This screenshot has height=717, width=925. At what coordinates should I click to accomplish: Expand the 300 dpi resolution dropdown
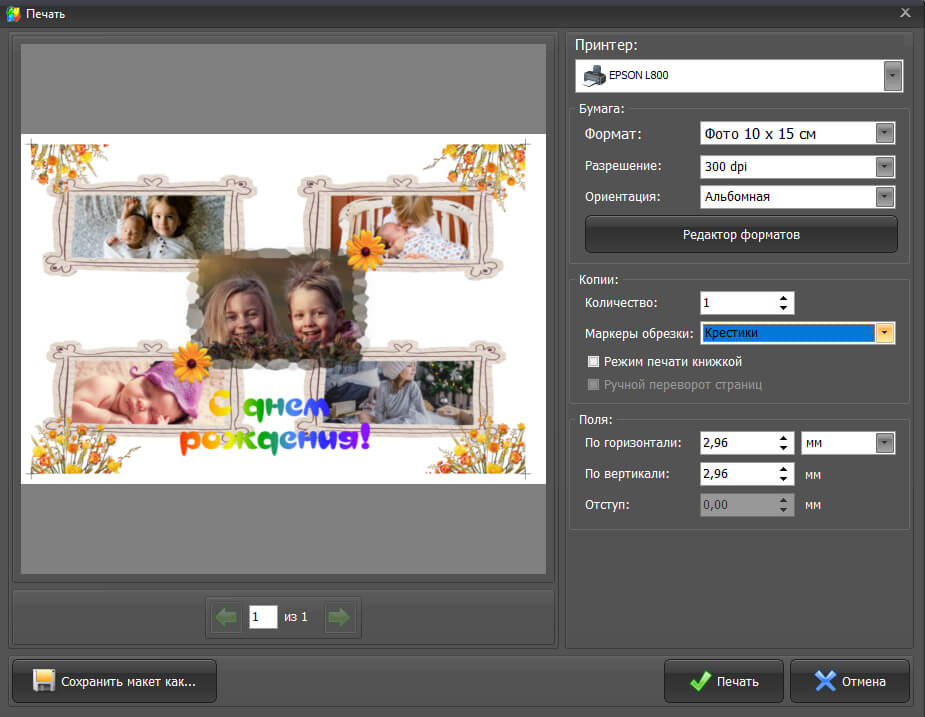(x=884, y=167)
